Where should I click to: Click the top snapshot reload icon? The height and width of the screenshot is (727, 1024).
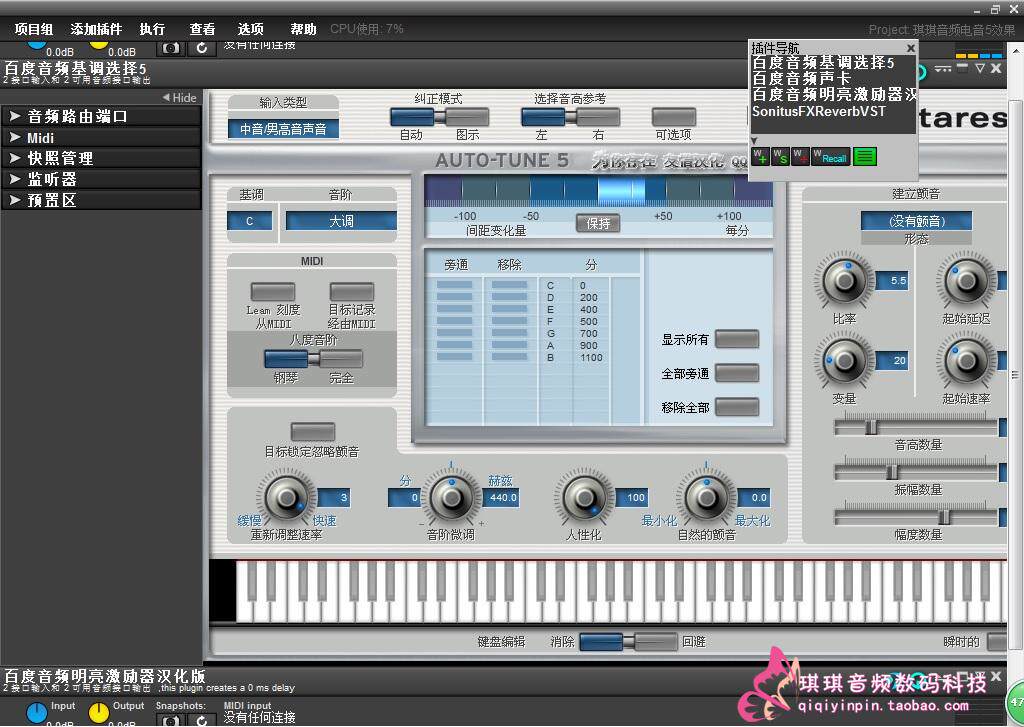click(x=202, y=48)
